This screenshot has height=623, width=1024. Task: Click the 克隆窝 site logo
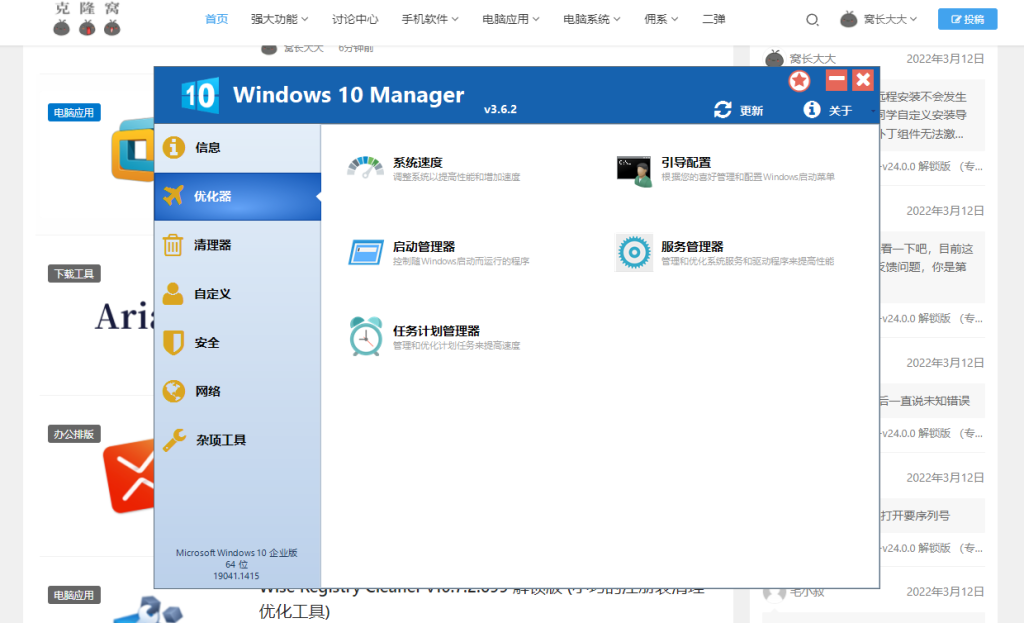point(87,18)
